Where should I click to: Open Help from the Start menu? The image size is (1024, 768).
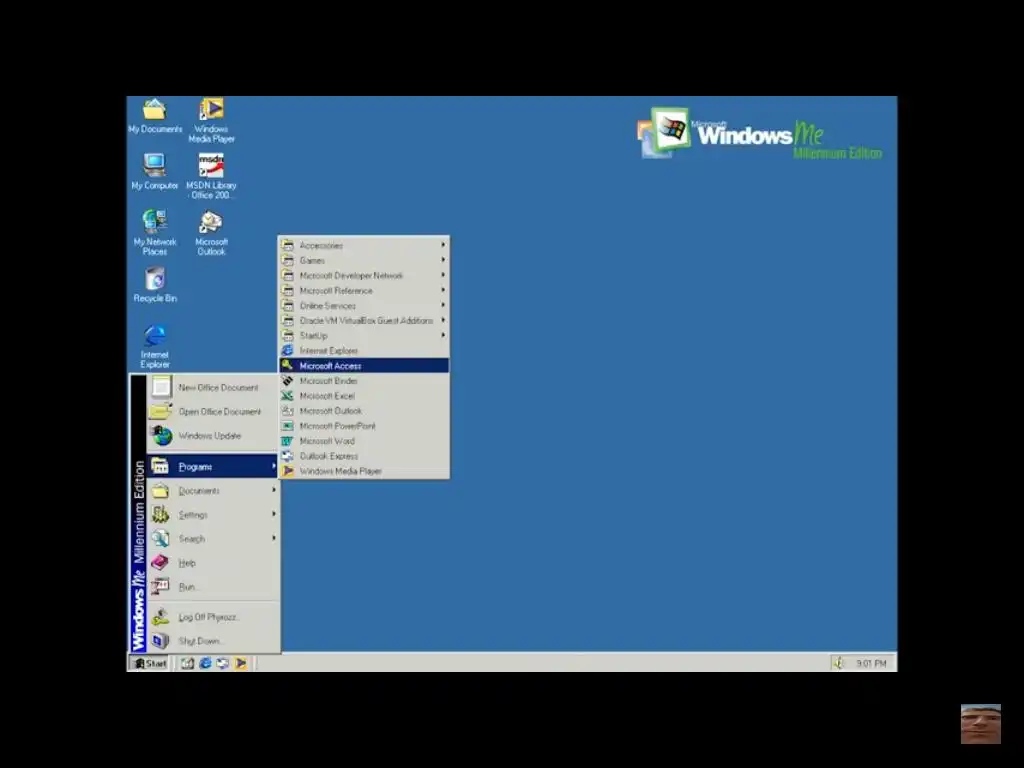(x=214, y=563)
